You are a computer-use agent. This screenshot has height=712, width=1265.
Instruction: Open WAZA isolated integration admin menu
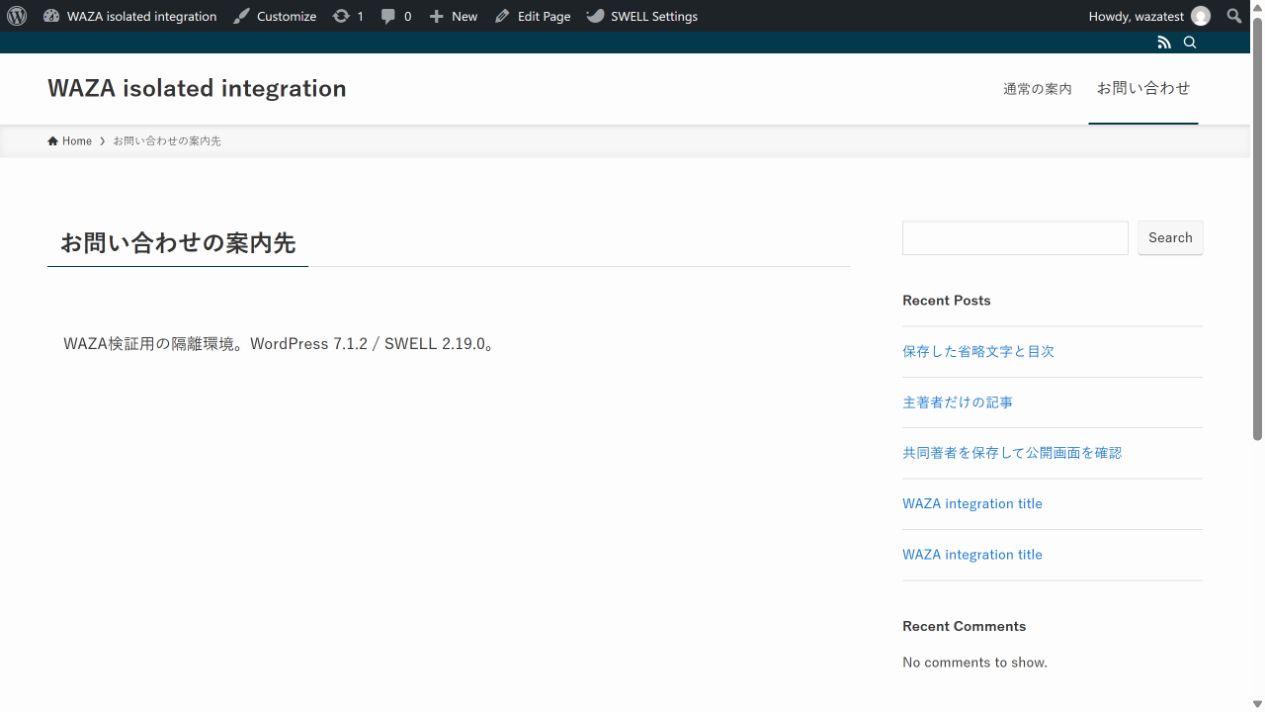[130, 16]
